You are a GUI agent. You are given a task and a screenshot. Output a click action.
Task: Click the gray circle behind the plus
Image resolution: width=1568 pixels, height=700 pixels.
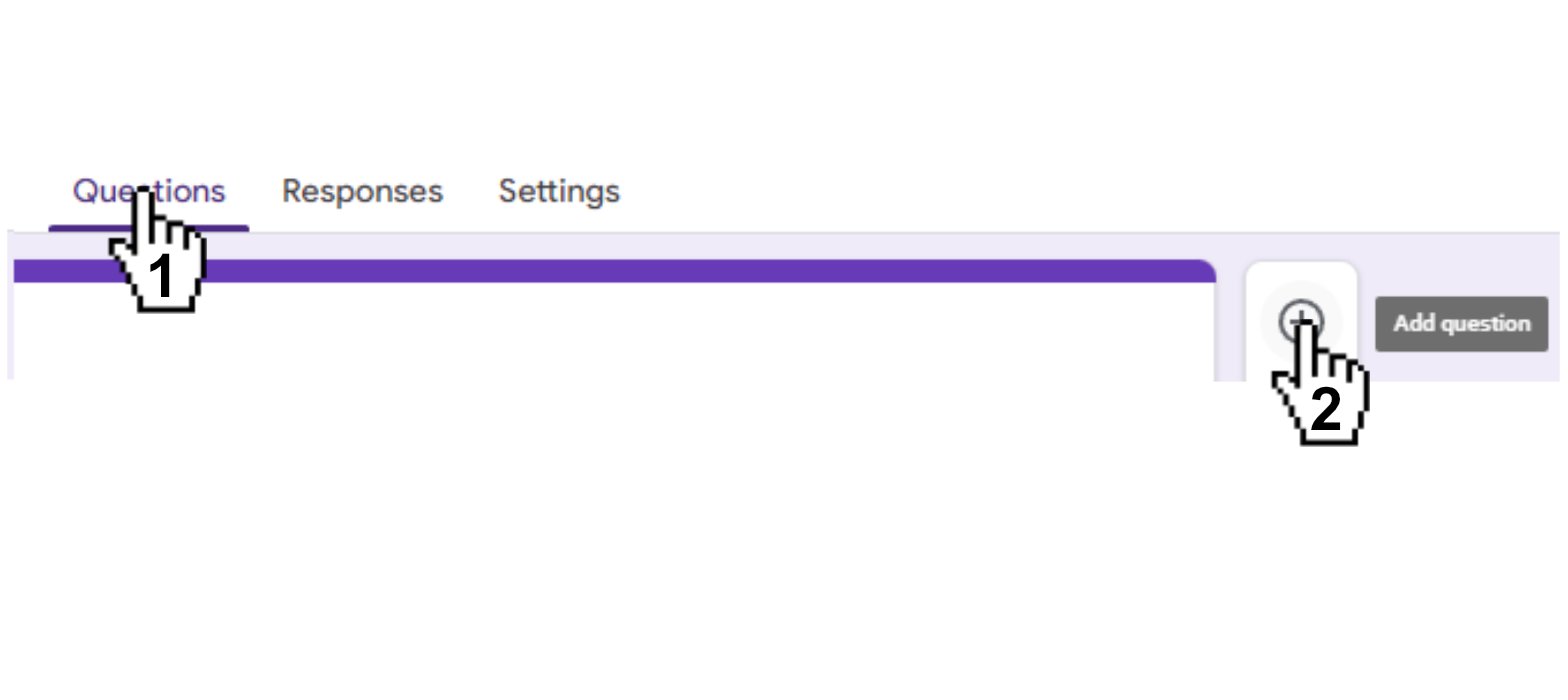[1301, 322]
